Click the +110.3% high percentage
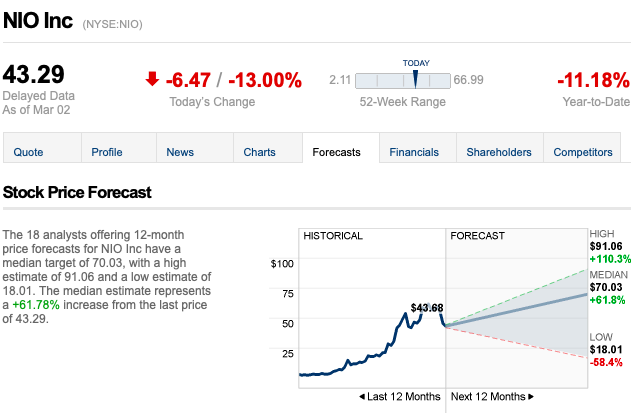The height and width of the screenshot is (413, 638). [x=610, y=259]
